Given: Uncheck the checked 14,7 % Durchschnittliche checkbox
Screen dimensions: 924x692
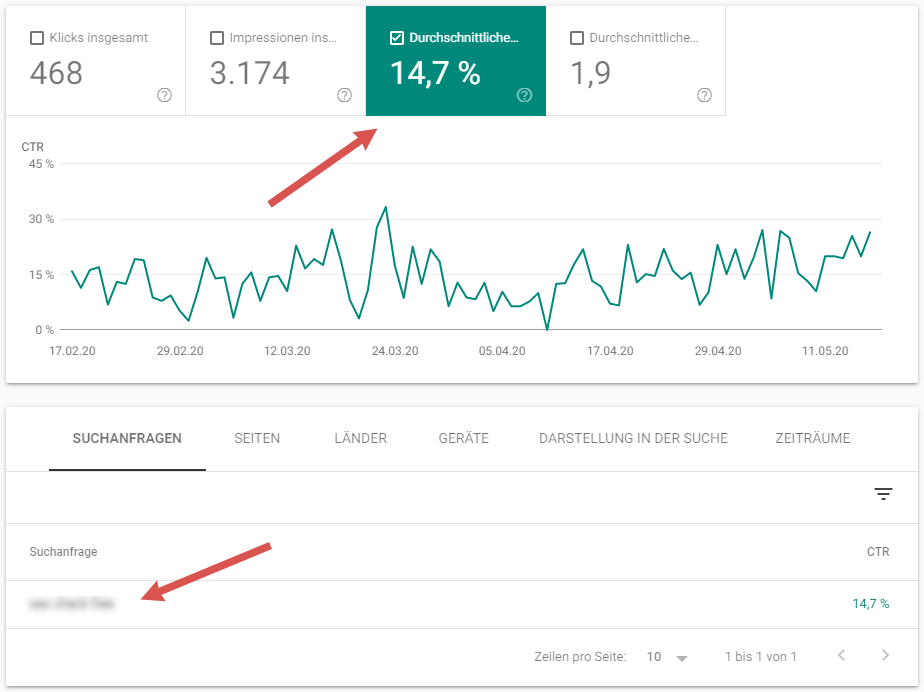Looking at the screenshot, I should [397, 38].
